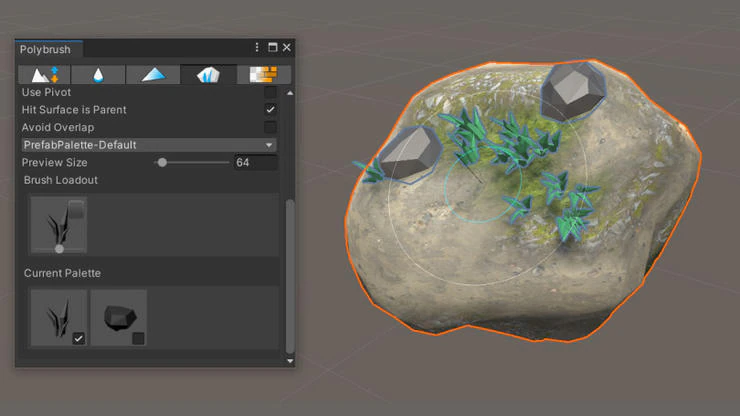Switch to the Polybrush tab
Viewport: 740px width, 416px height.
click(x=49, y=49)
